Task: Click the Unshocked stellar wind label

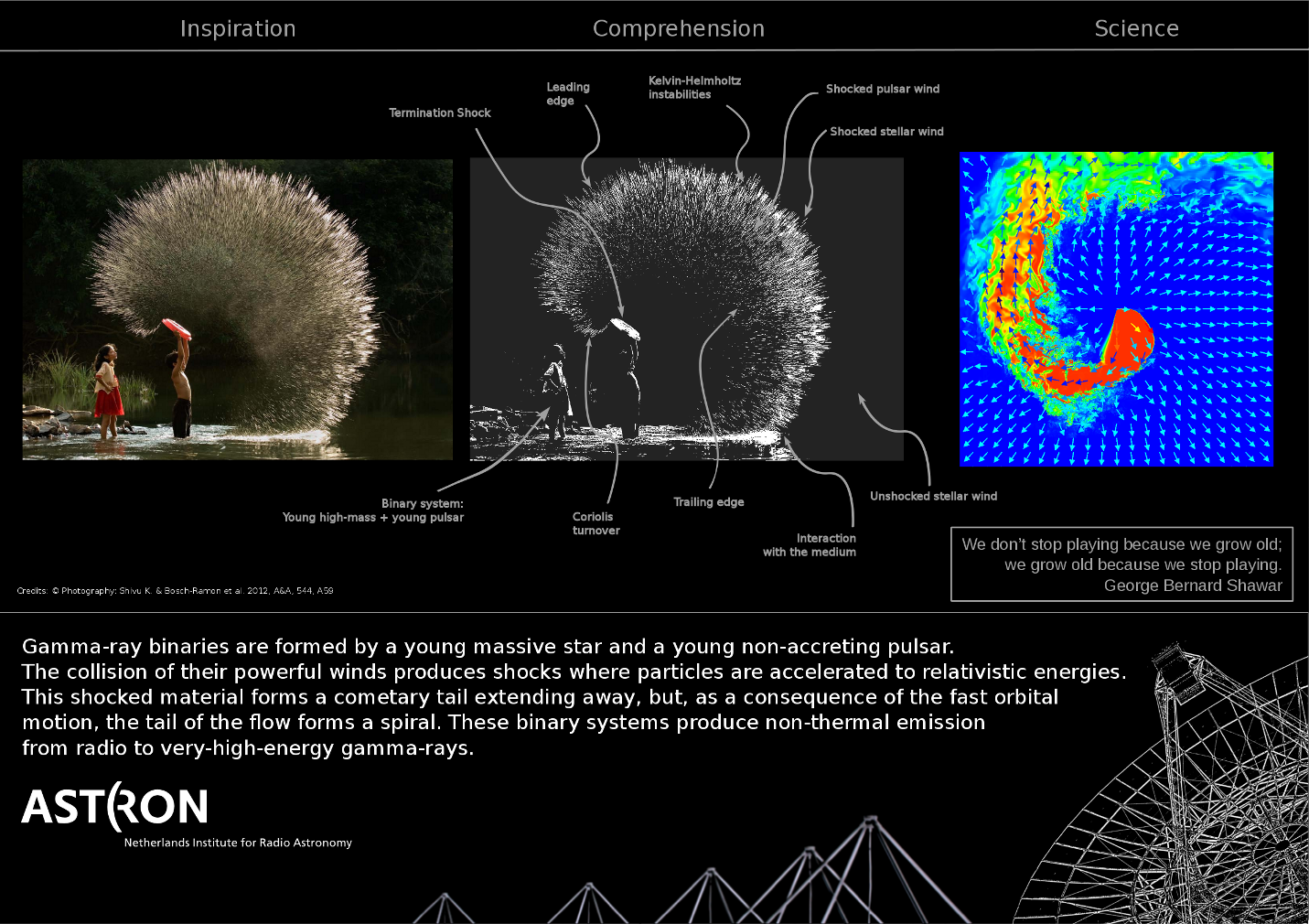Action: tap(933, 496)
